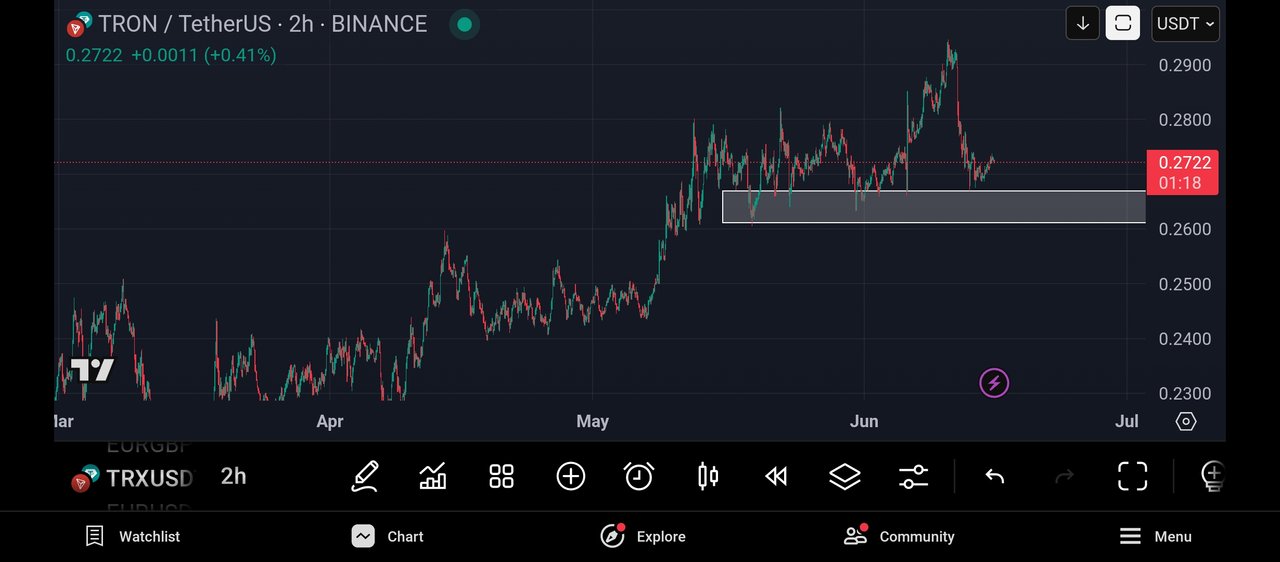Open the indicators chart icon
1280x562 pixels.
pos(433,476)
